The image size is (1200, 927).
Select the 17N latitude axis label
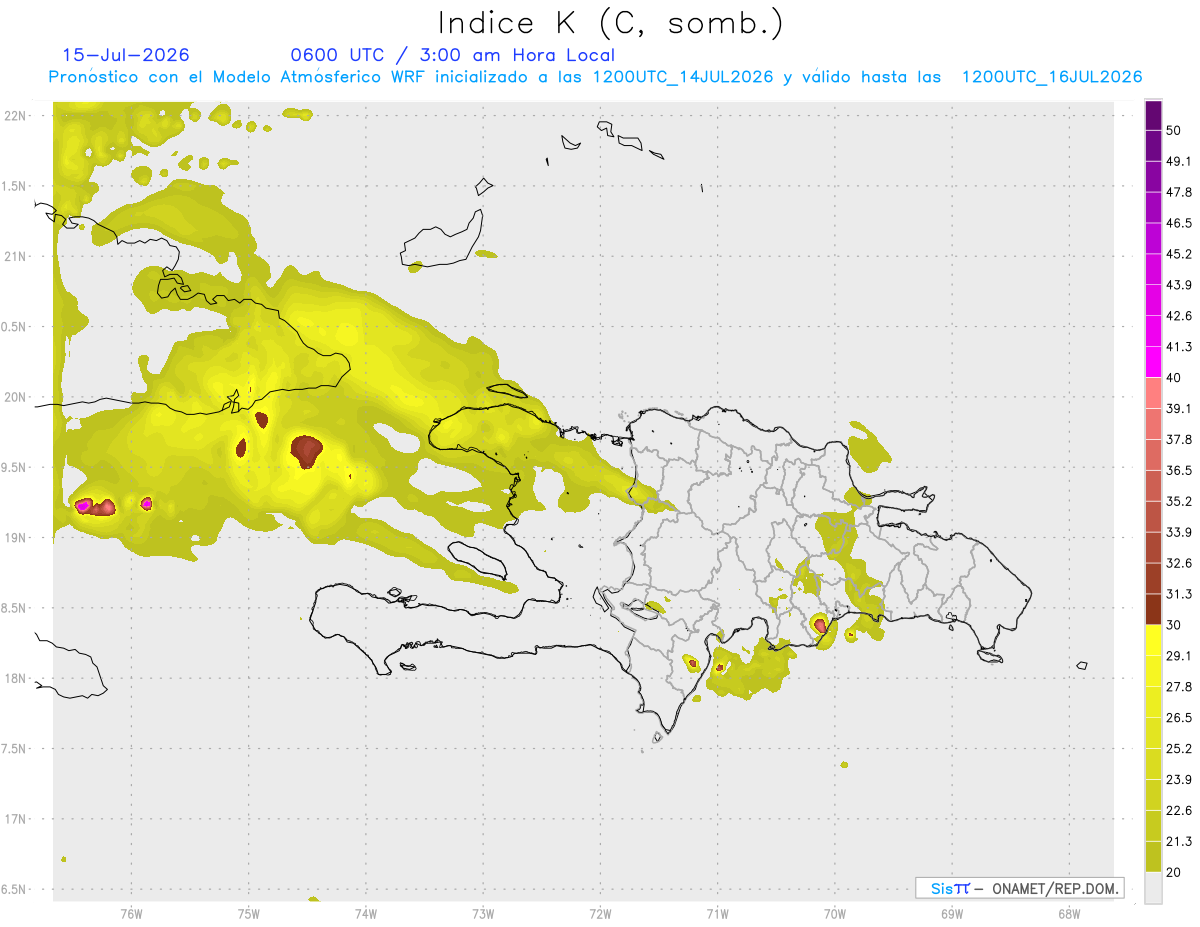(15, 819)
